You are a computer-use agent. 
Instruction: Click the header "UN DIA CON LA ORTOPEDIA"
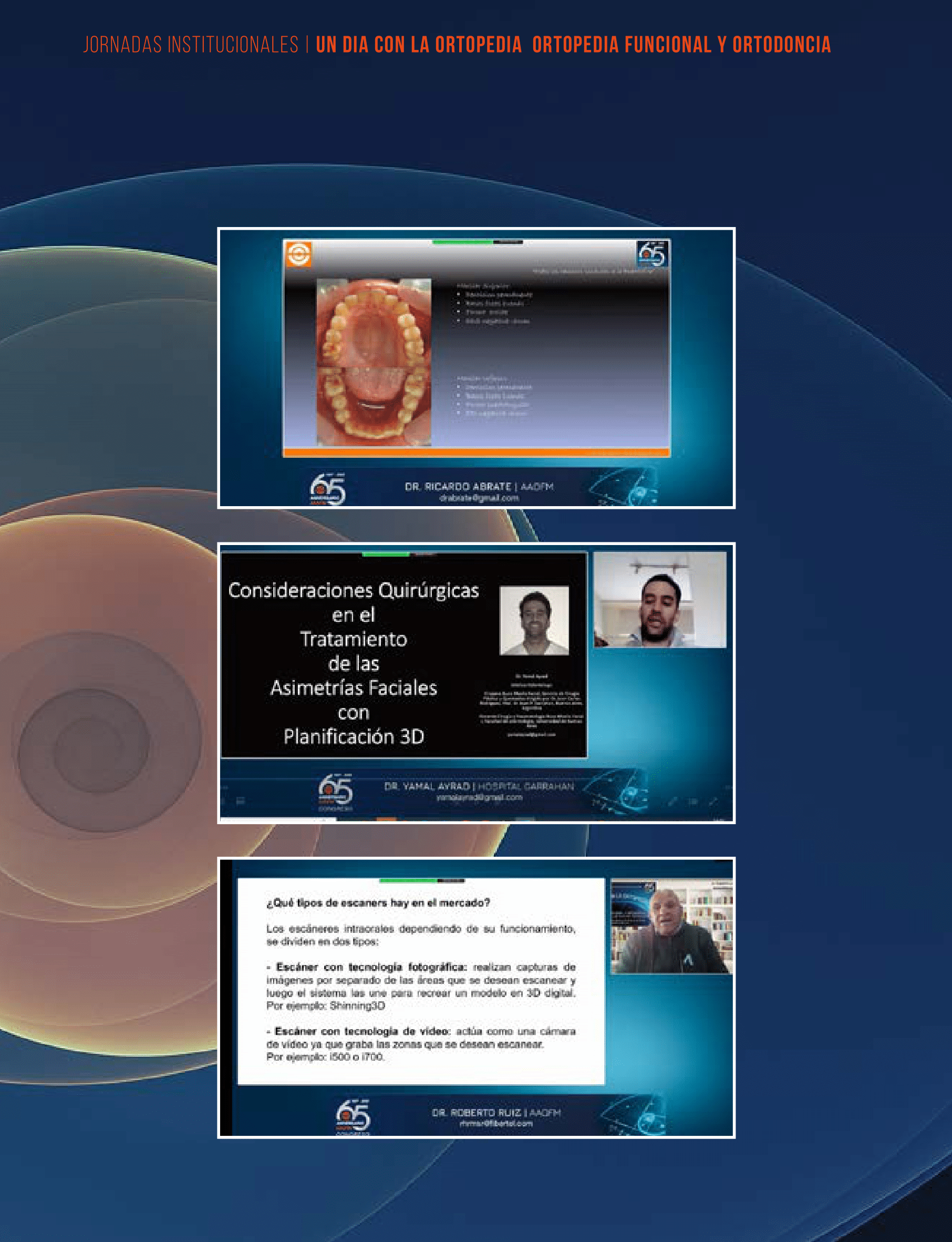[419, 45]
